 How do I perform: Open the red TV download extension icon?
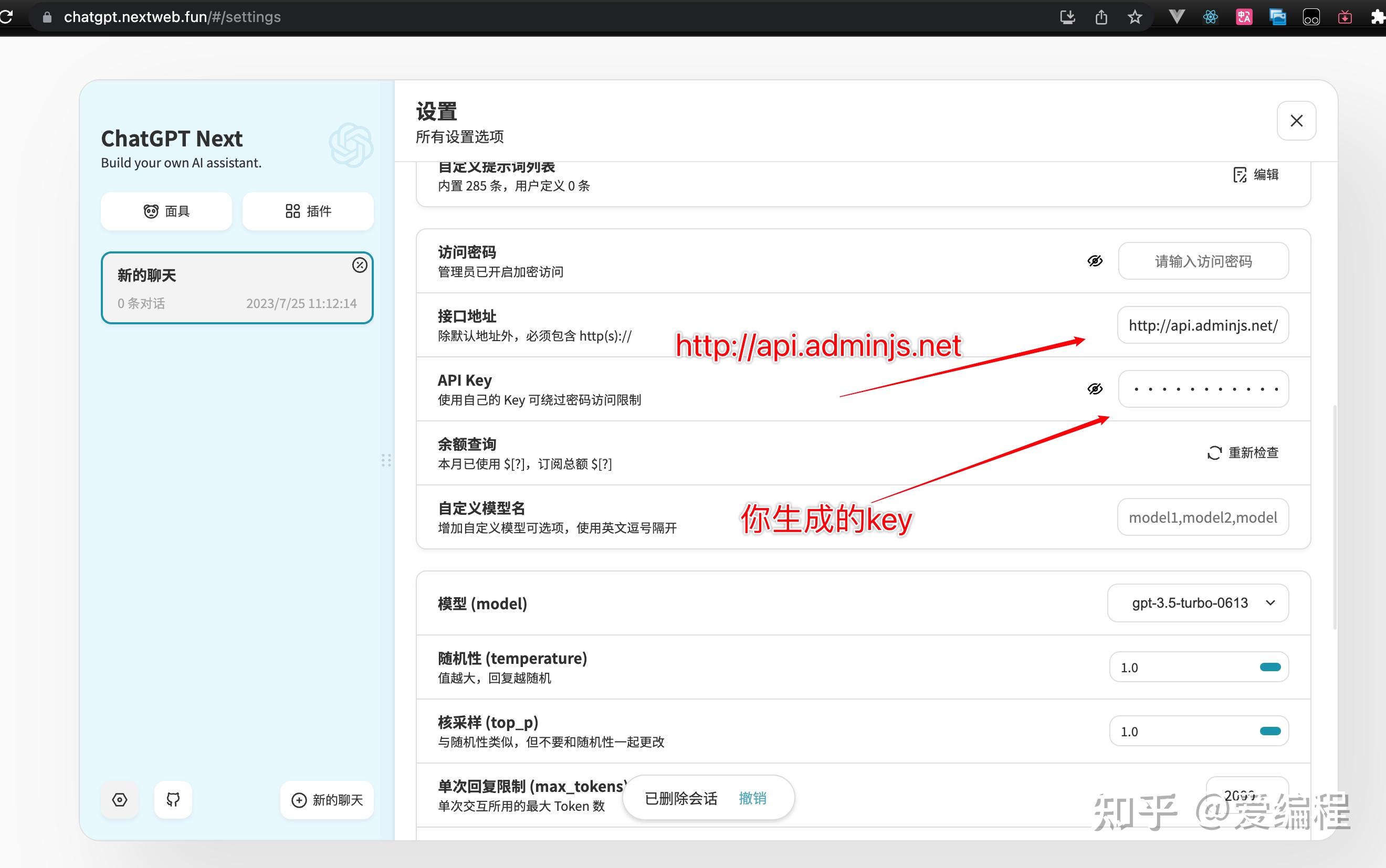[1345, 17]
